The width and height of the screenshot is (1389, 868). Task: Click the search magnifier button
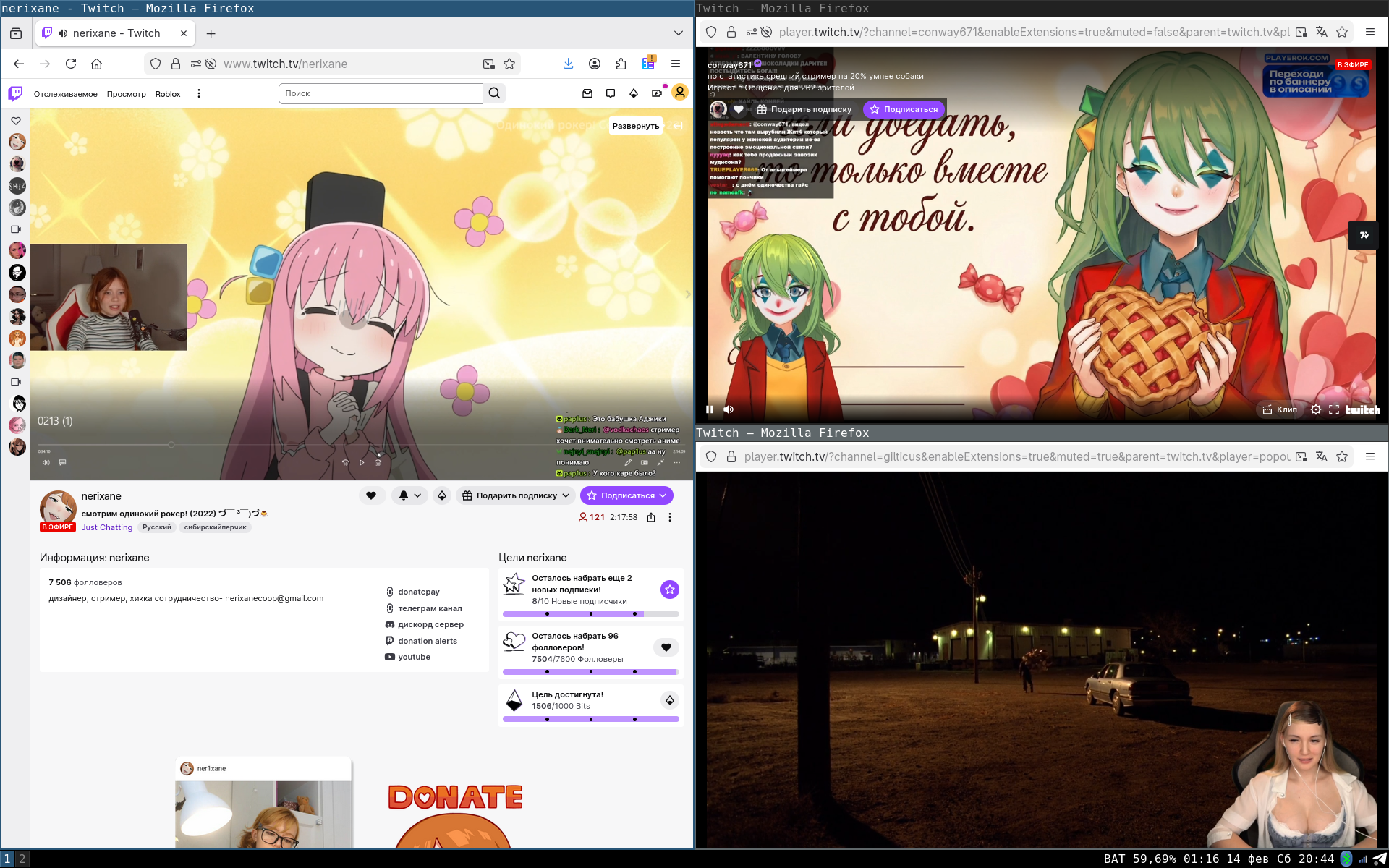click(x=494, y=93)
